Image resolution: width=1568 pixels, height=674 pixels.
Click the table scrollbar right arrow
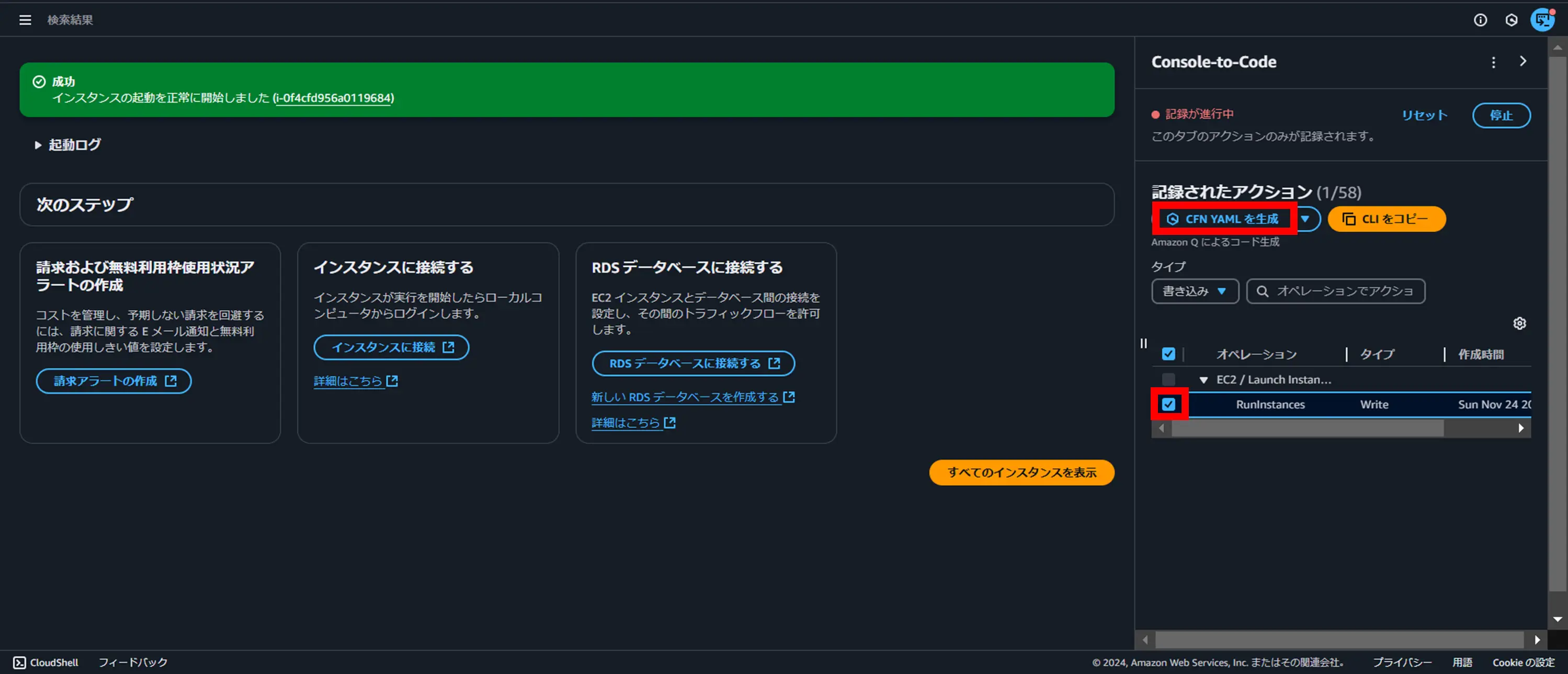[x=1521, y=429]
